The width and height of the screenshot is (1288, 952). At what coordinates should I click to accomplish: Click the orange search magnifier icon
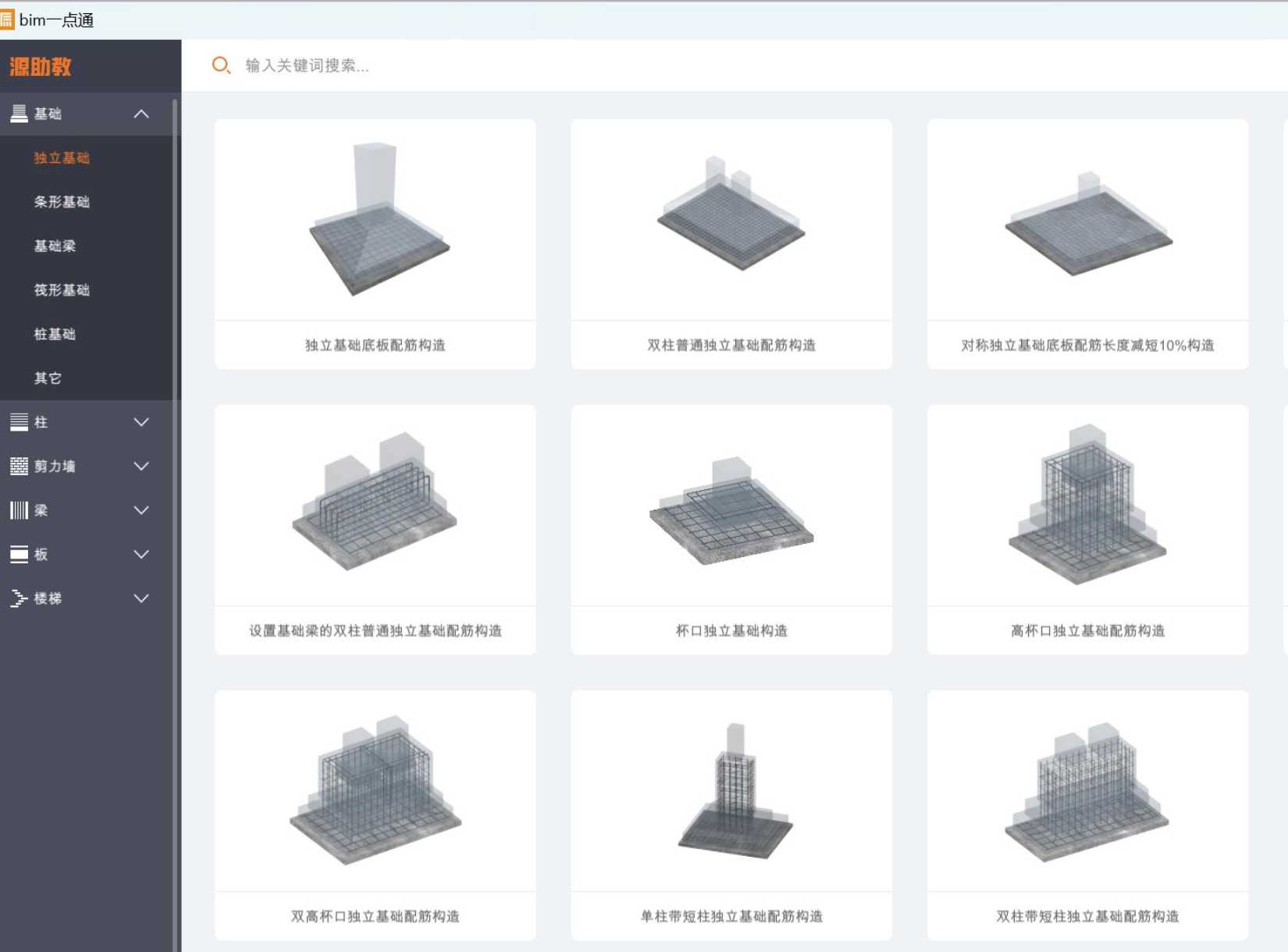click(221, 66)
